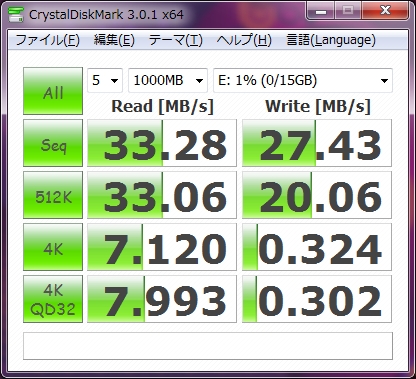Close the CrystalDiskMark window

(386, 11)
